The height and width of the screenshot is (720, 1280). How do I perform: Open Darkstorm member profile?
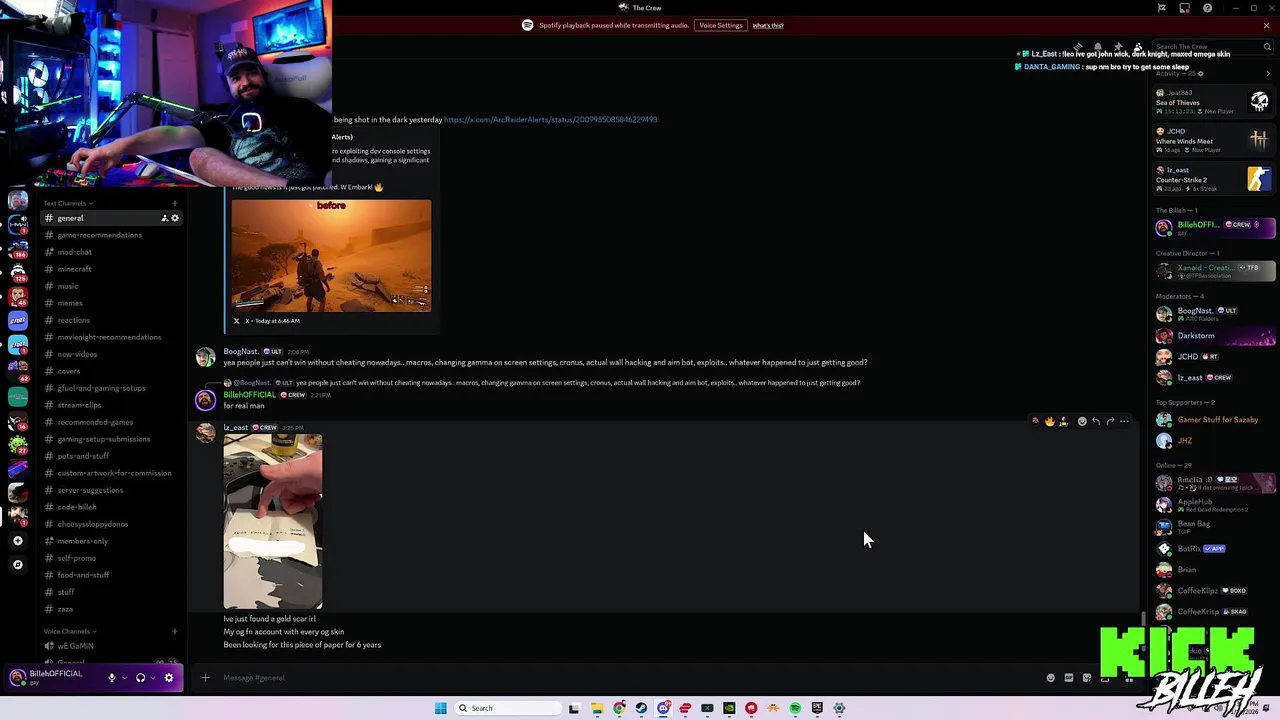pyautogui.click(x=1213, y=336)
